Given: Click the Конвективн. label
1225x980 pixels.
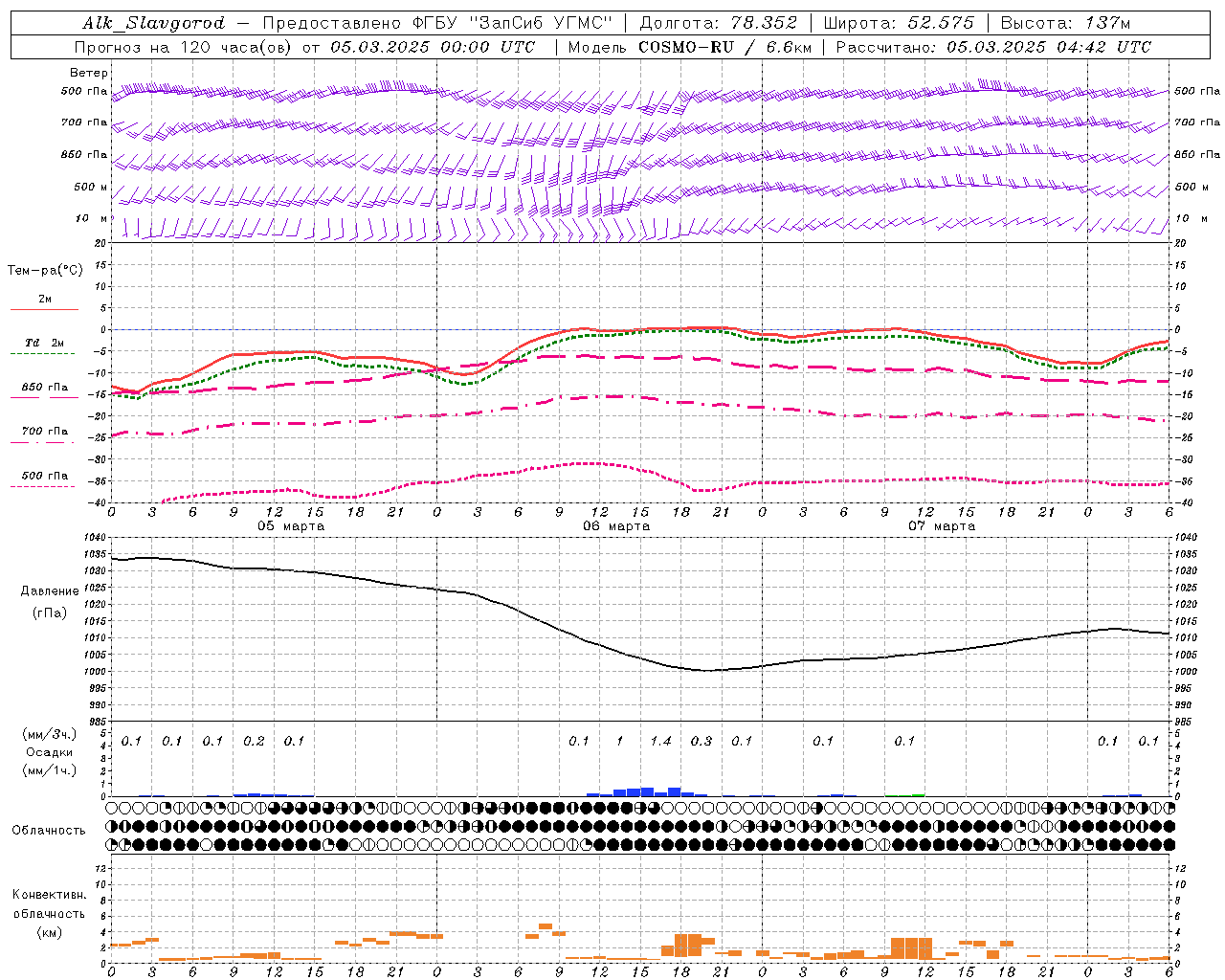Looking at the screenshot, I should pos(49,895).
